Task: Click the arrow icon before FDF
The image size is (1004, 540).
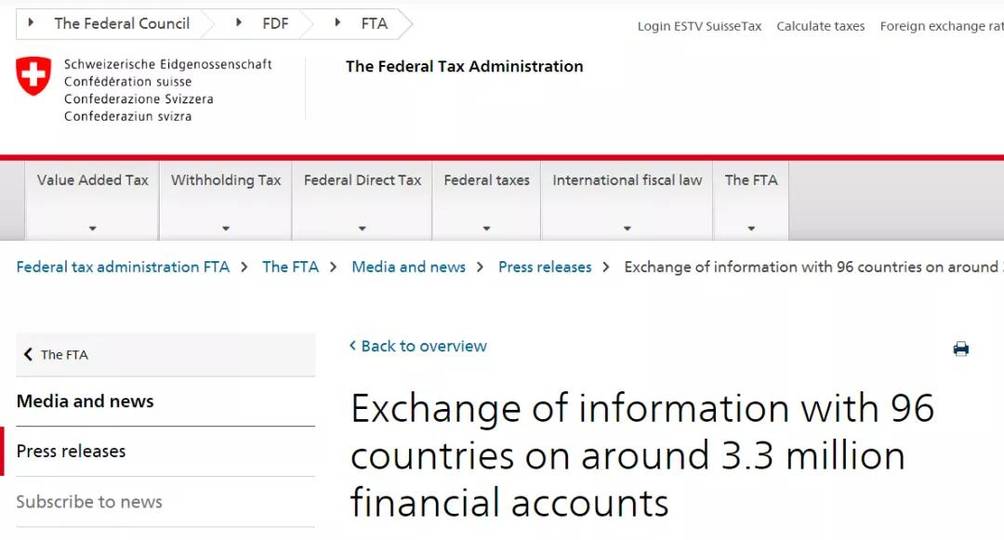Action: click(x=238, y=23)
